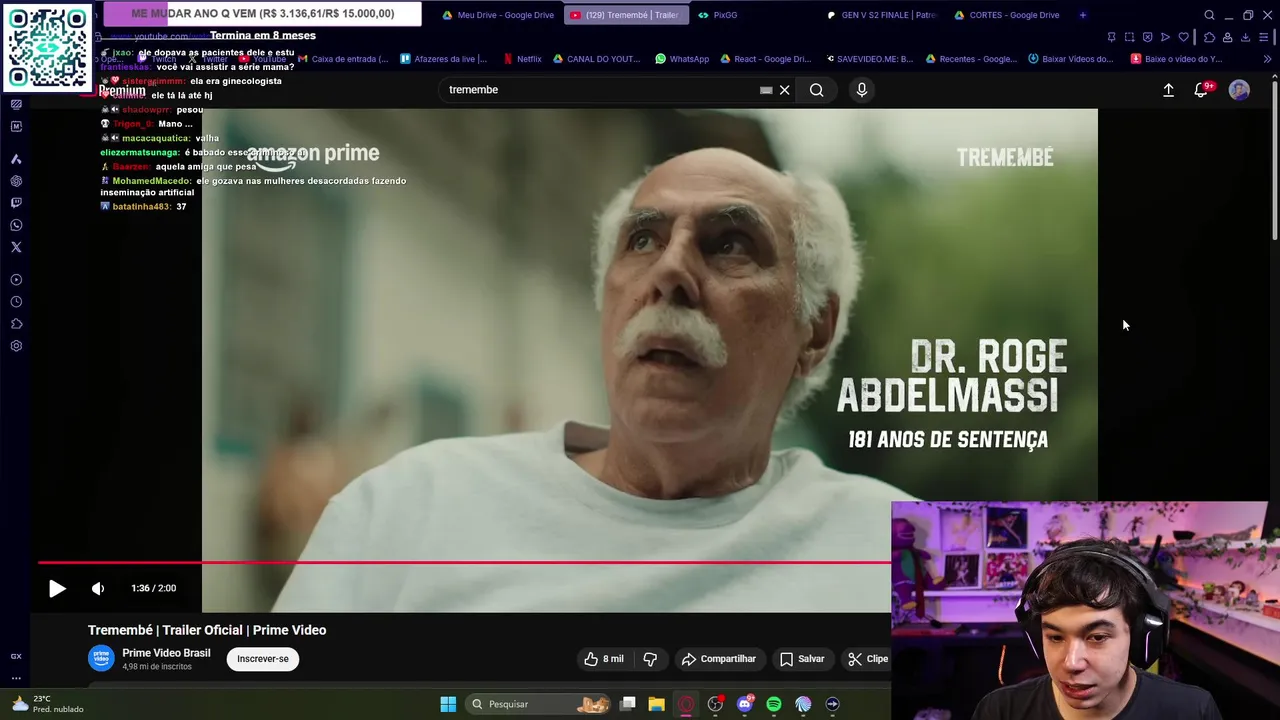Click the ad blocker shield icon
The width and height of the screenshot is (1280, 720).
[1147, 37]
